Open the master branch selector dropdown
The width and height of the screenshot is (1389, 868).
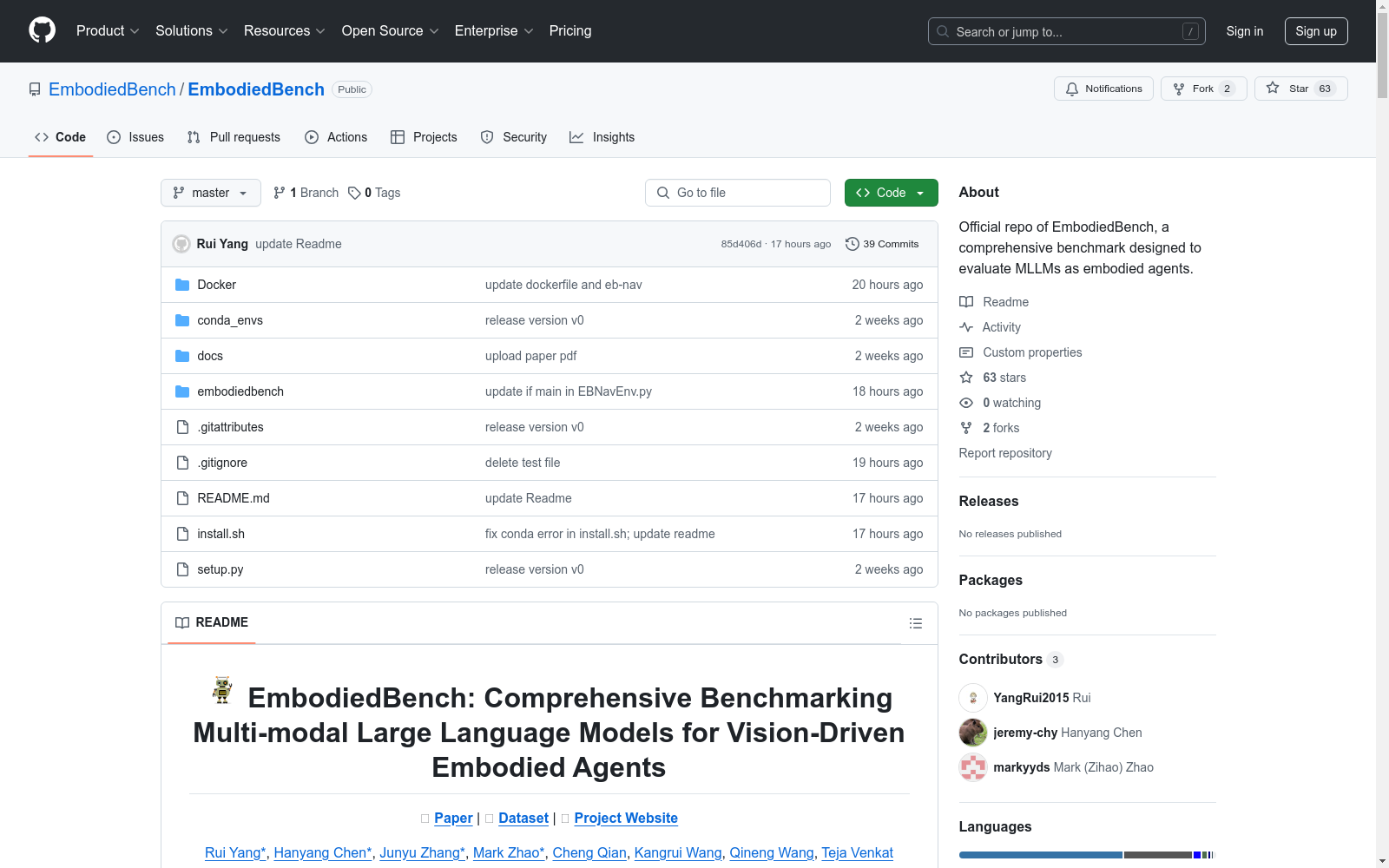[x=211, y=193]
